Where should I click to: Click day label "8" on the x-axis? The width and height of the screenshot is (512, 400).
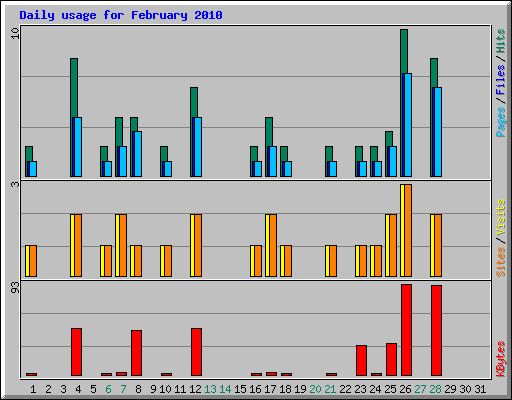coord(138,389)
